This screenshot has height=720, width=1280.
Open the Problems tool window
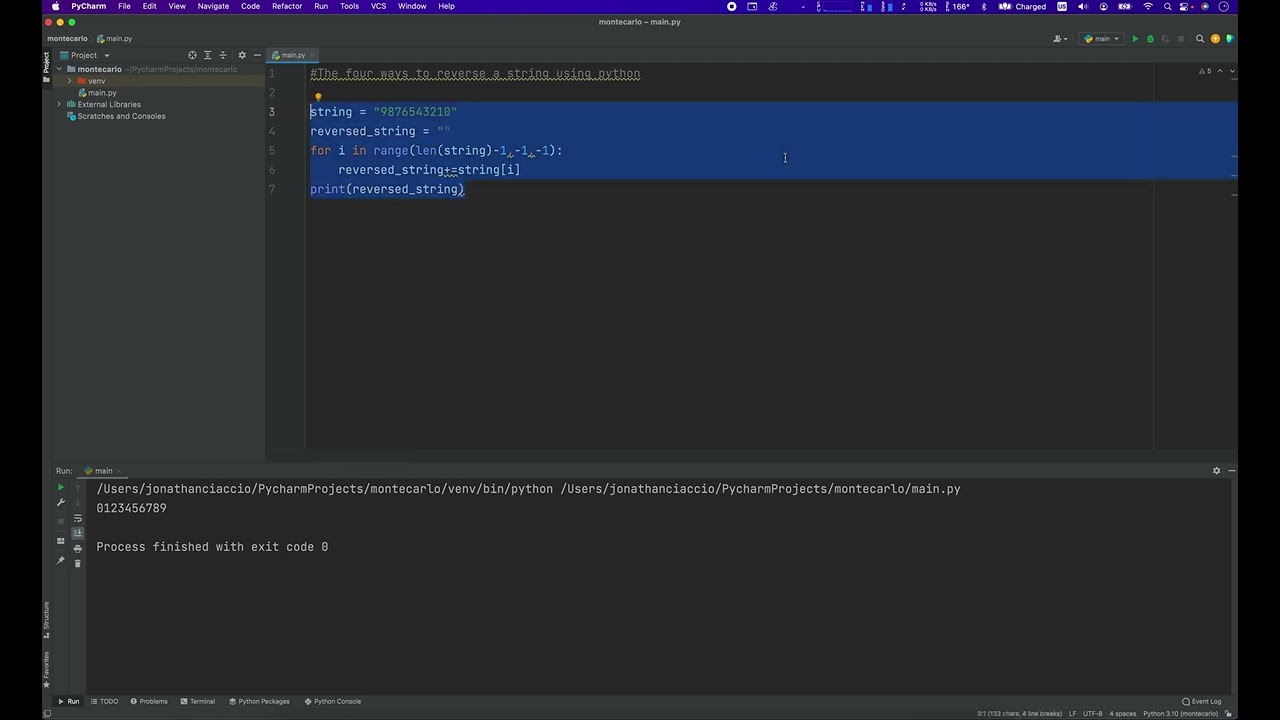(149, 701)
